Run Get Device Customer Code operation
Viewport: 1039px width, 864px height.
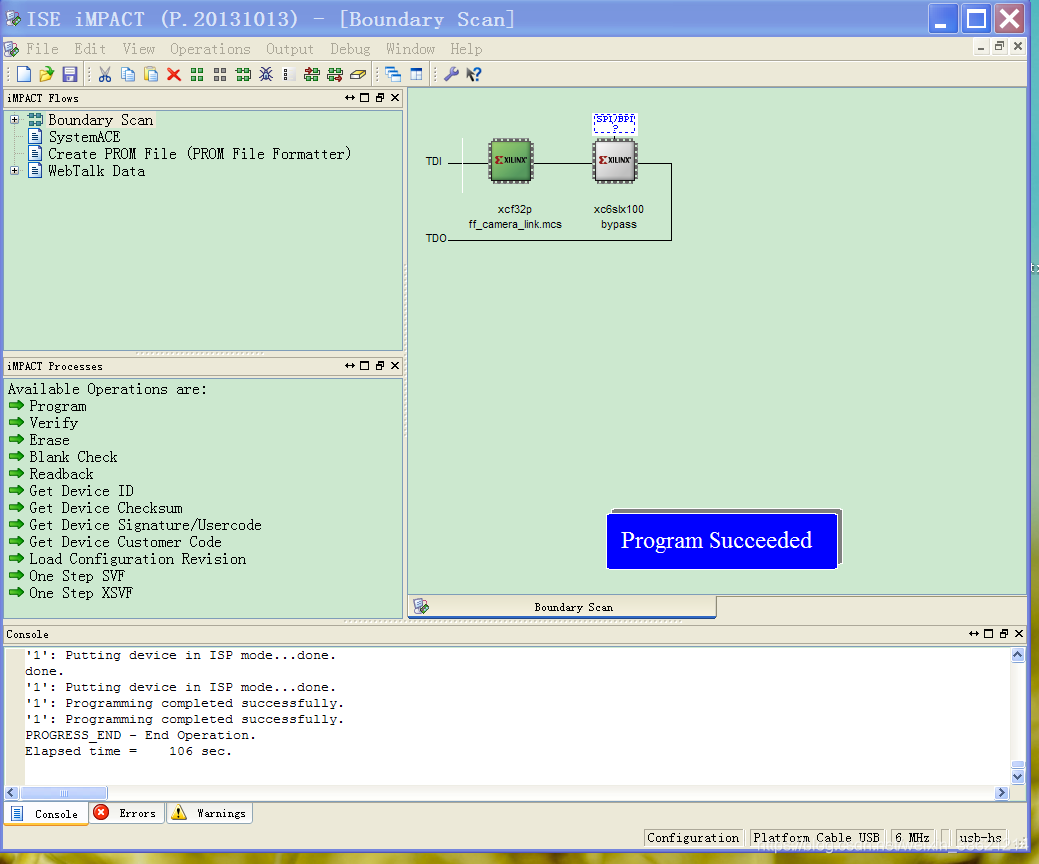pos(125,542)
